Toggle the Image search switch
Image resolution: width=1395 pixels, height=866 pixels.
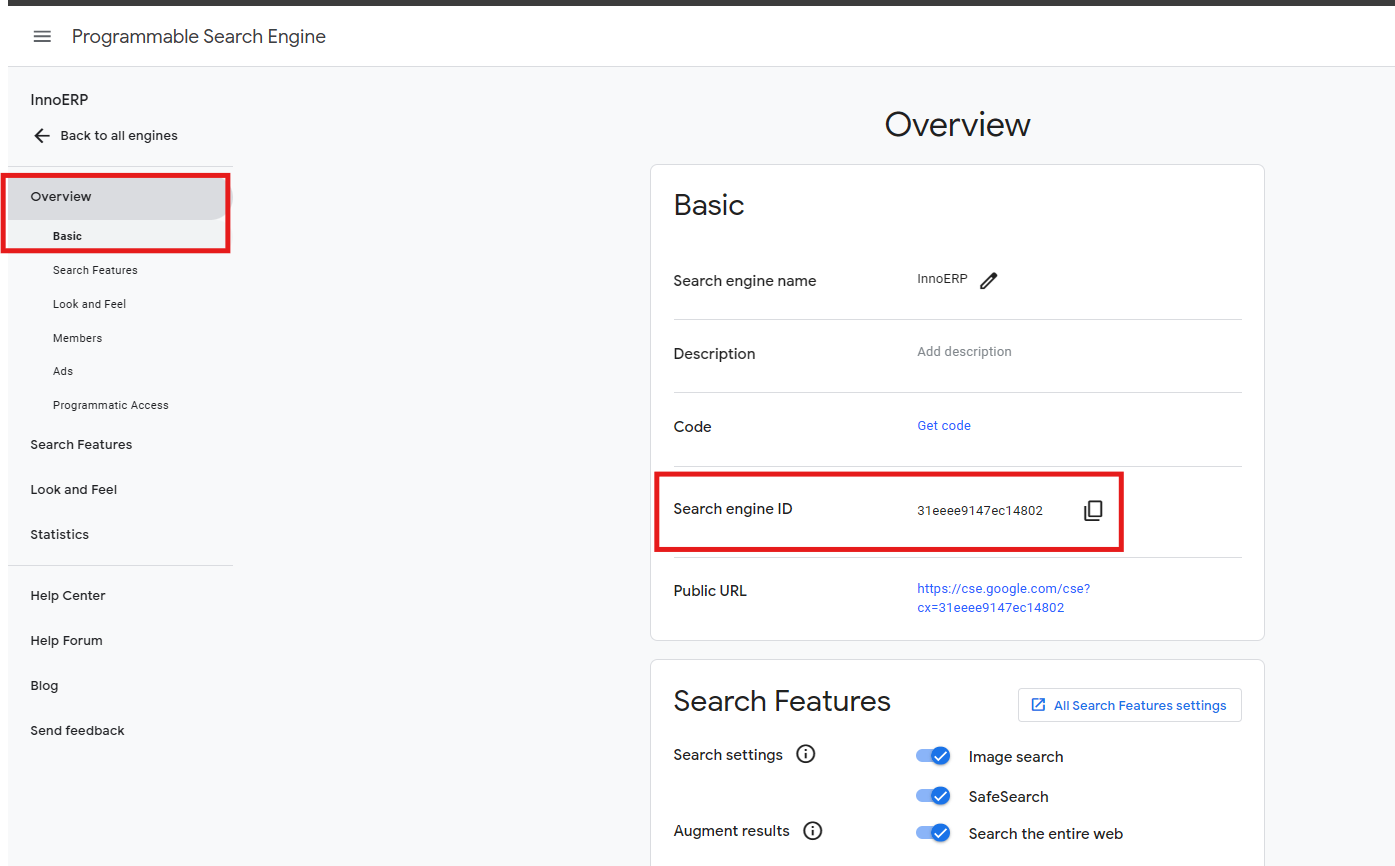point(933,756)
